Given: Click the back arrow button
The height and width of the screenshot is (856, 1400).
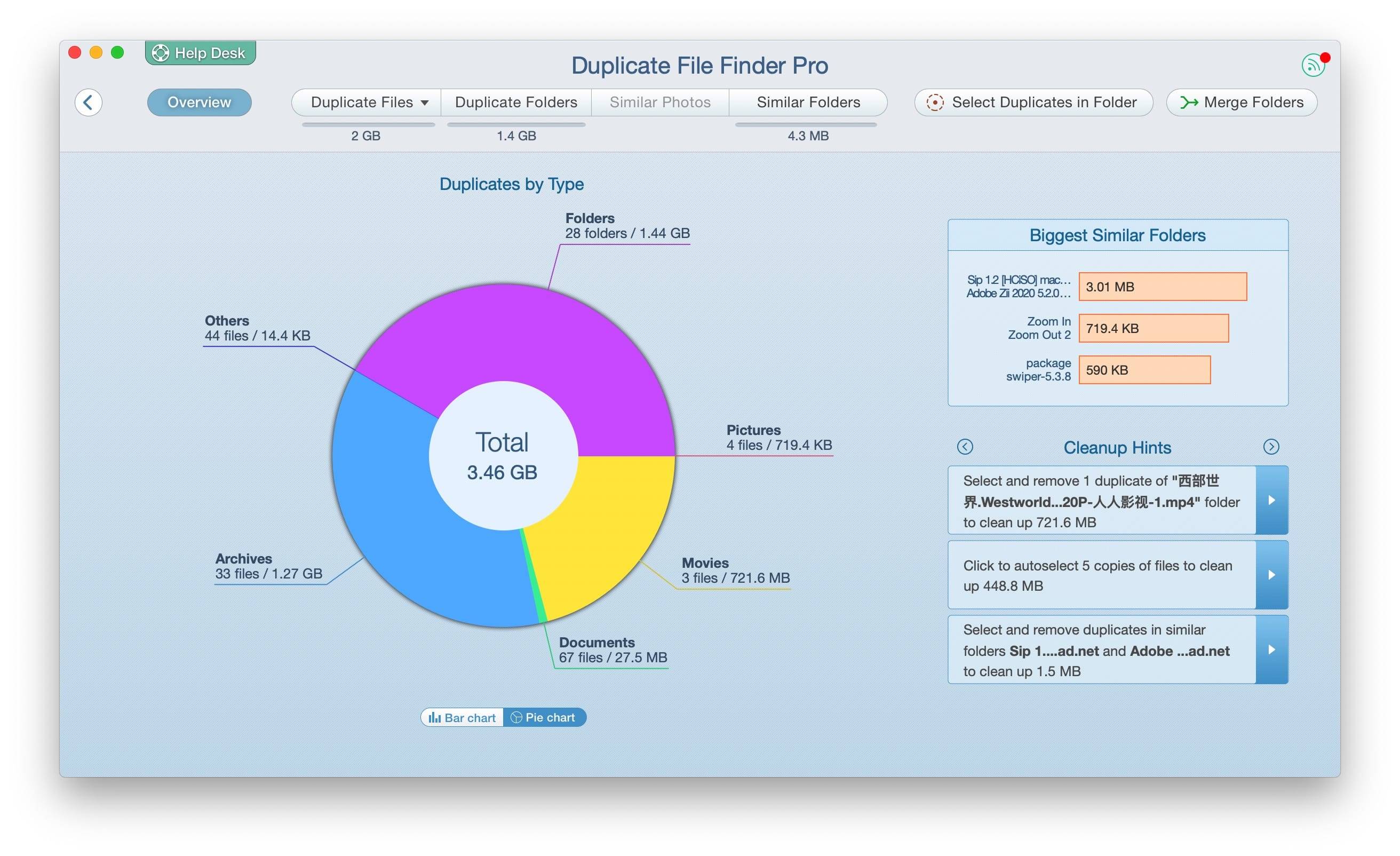Looking at the screenshot, I should click(88, 102).
